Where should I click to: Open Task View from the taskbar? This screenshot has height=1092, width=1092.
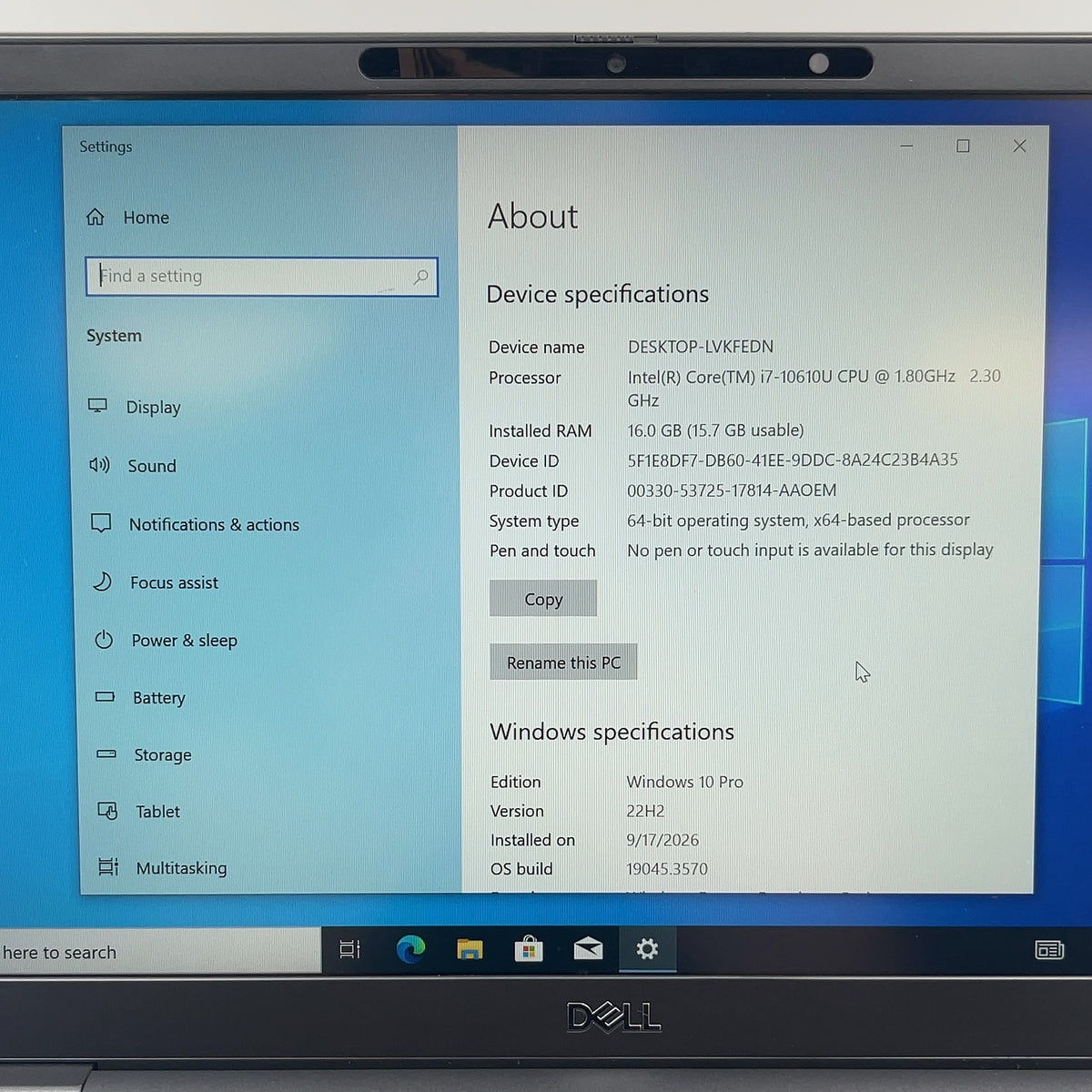point(350,950)
